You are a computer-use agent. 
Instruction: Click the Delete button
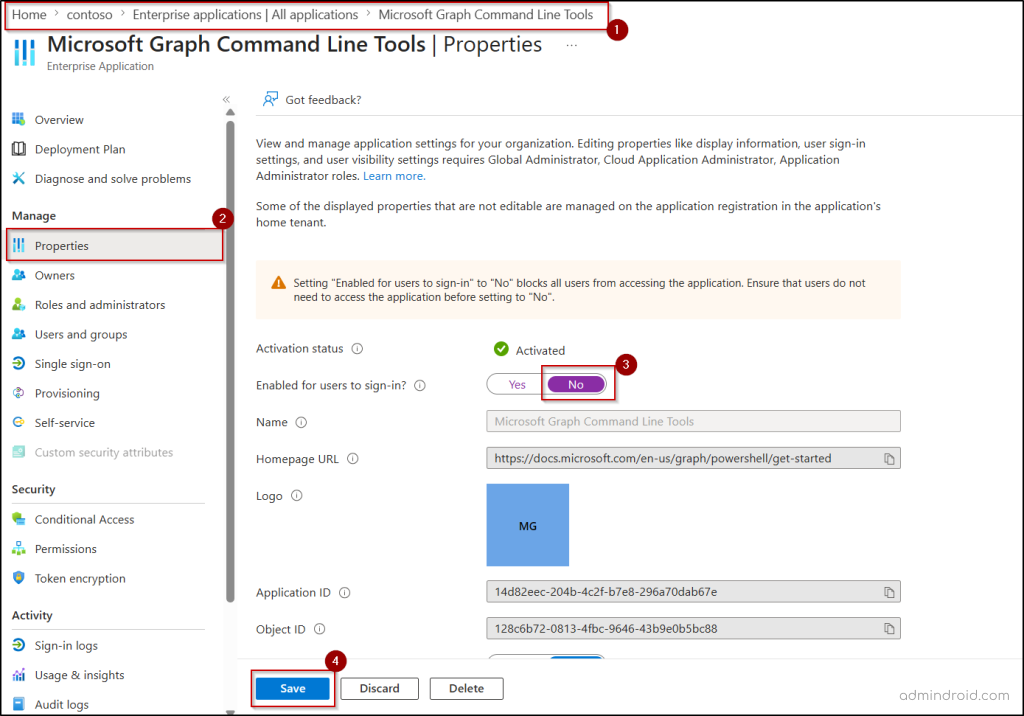point(466,688)
